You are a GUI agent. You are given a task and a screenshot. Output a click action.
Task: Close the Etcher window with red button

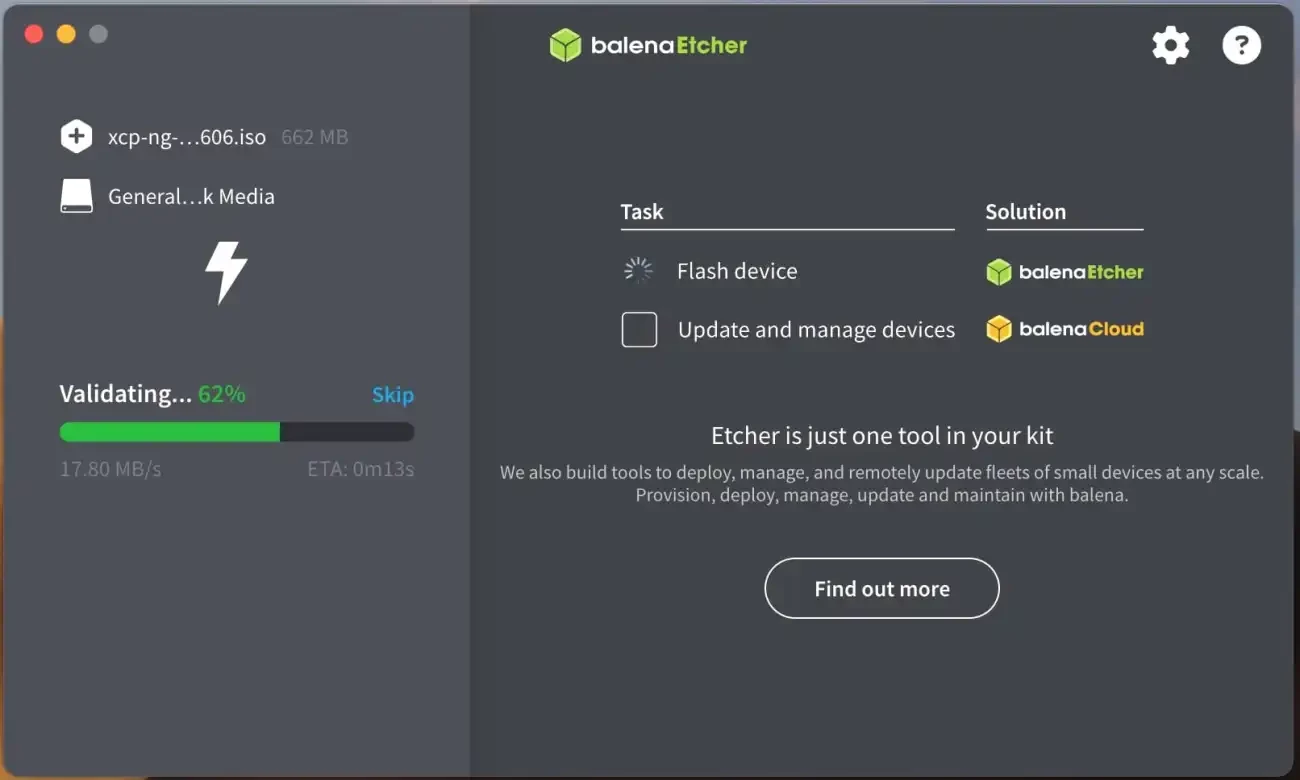click(34, 34)
